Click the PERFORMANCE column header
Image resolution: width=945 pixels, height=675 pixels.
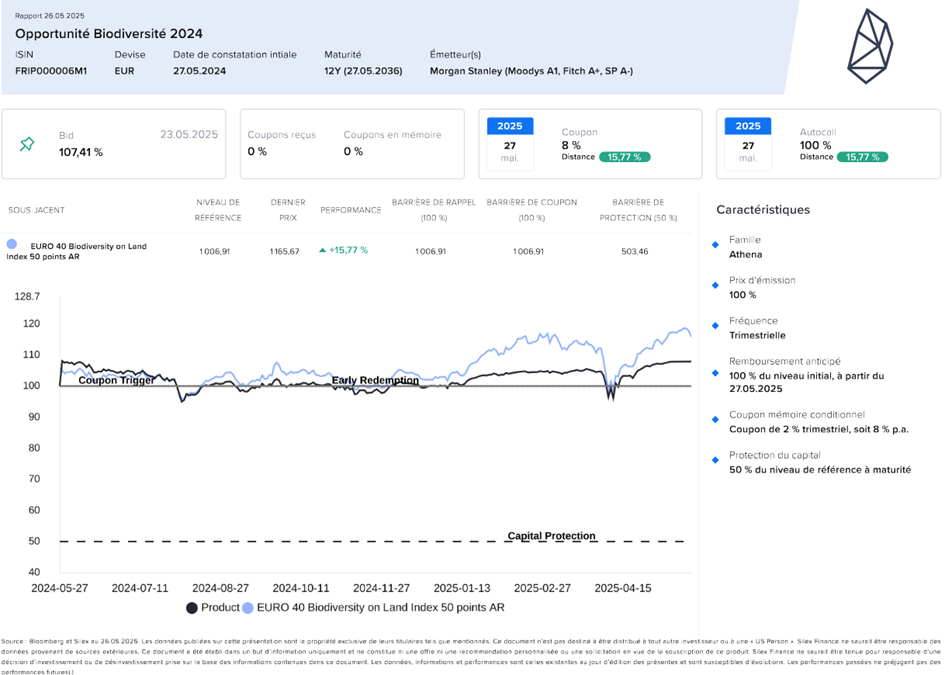click(351, 210)
